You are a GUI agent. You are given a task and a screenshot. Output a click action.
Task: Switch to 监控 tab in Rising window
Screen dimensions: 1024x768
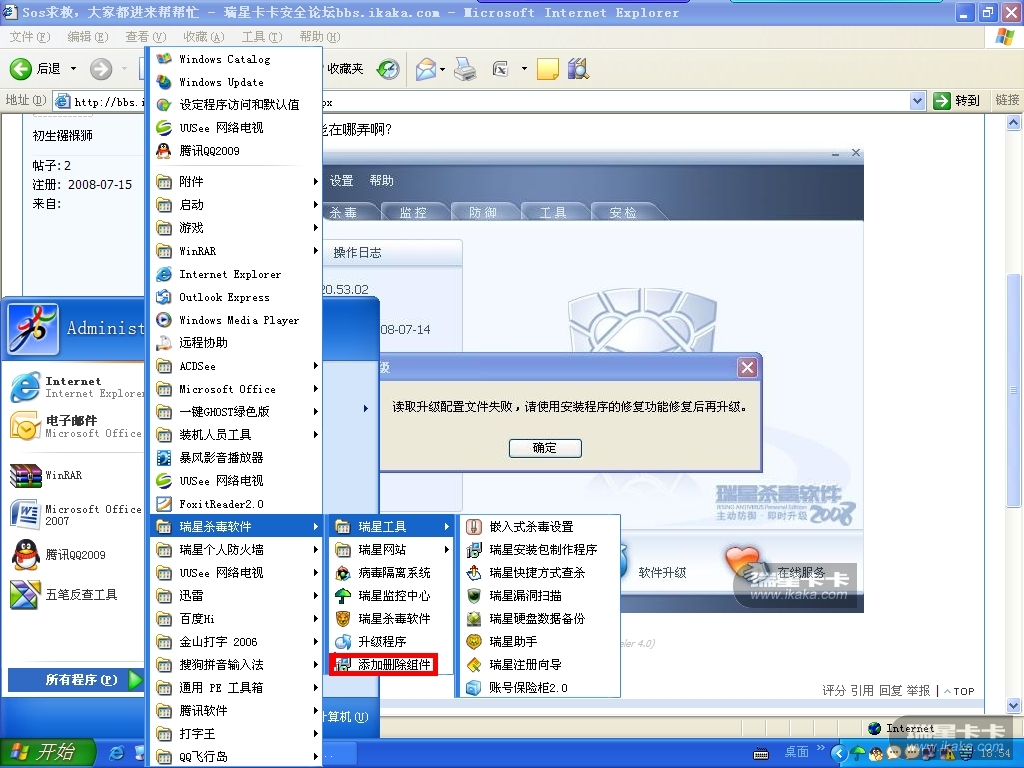pyautogui.click(x=413, y=212)
